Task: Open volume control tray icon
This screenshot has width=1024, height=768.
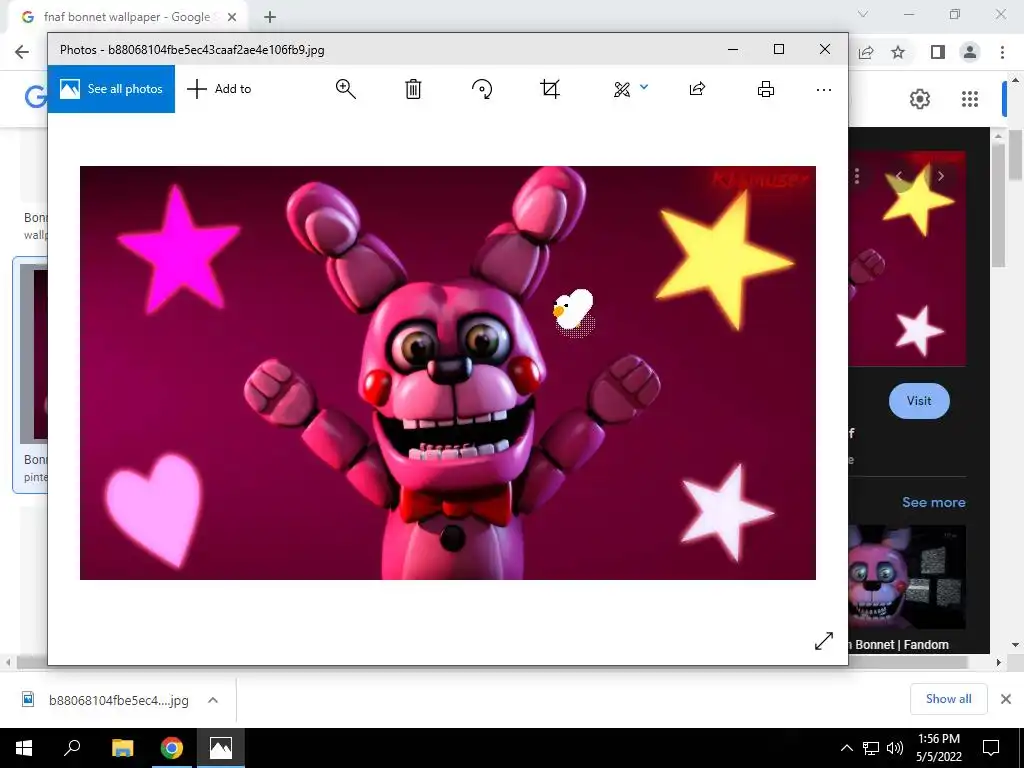Action: coord(895,748)
